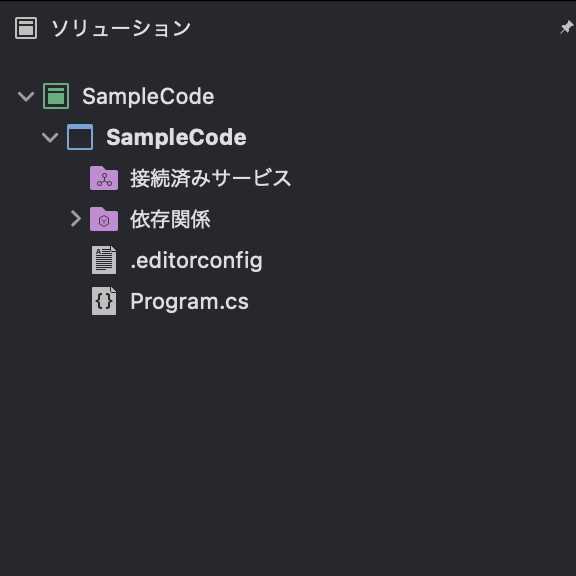576x576 pixels.
Task: Click the .editorconfig text file icon
Action: coord(104,260)
